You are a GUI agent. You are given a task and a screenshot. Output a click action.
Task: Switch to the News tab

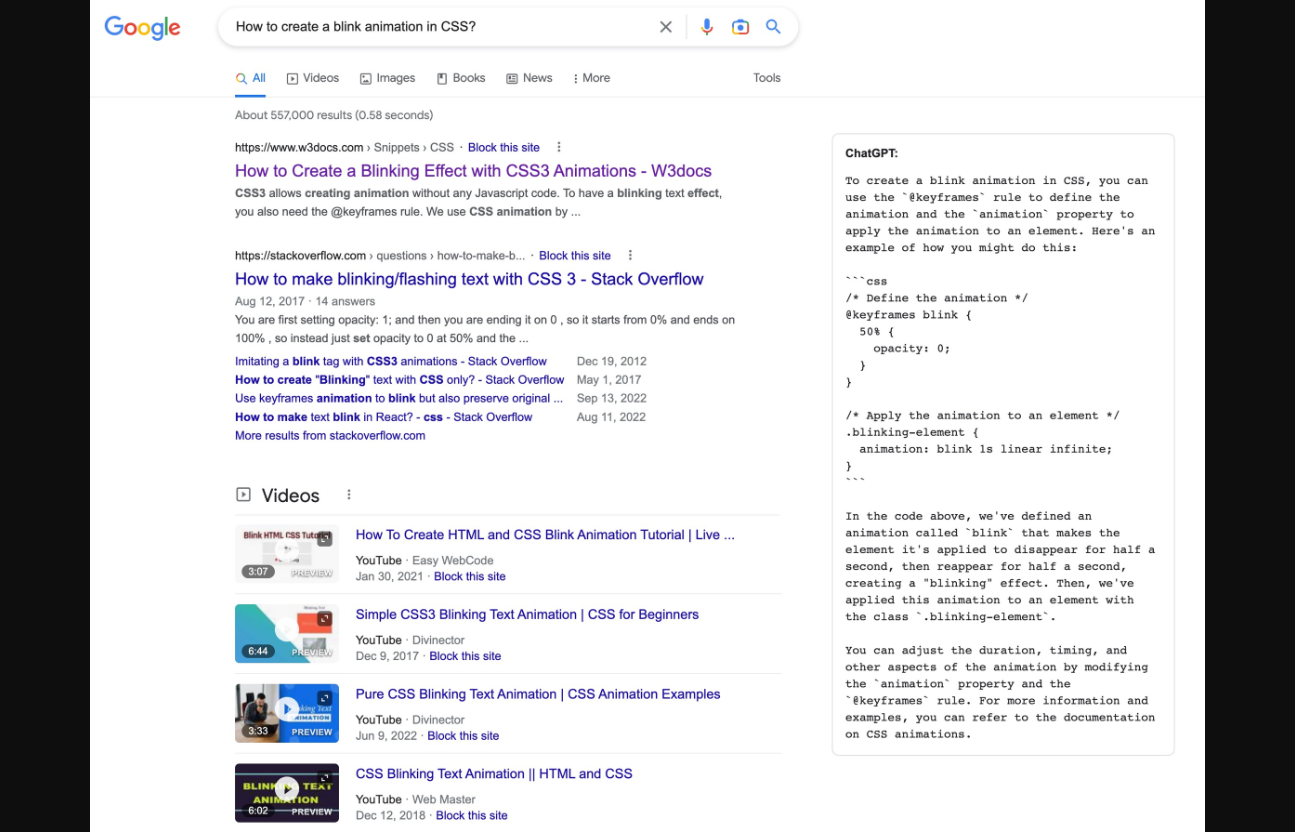(x=529, y=78)
